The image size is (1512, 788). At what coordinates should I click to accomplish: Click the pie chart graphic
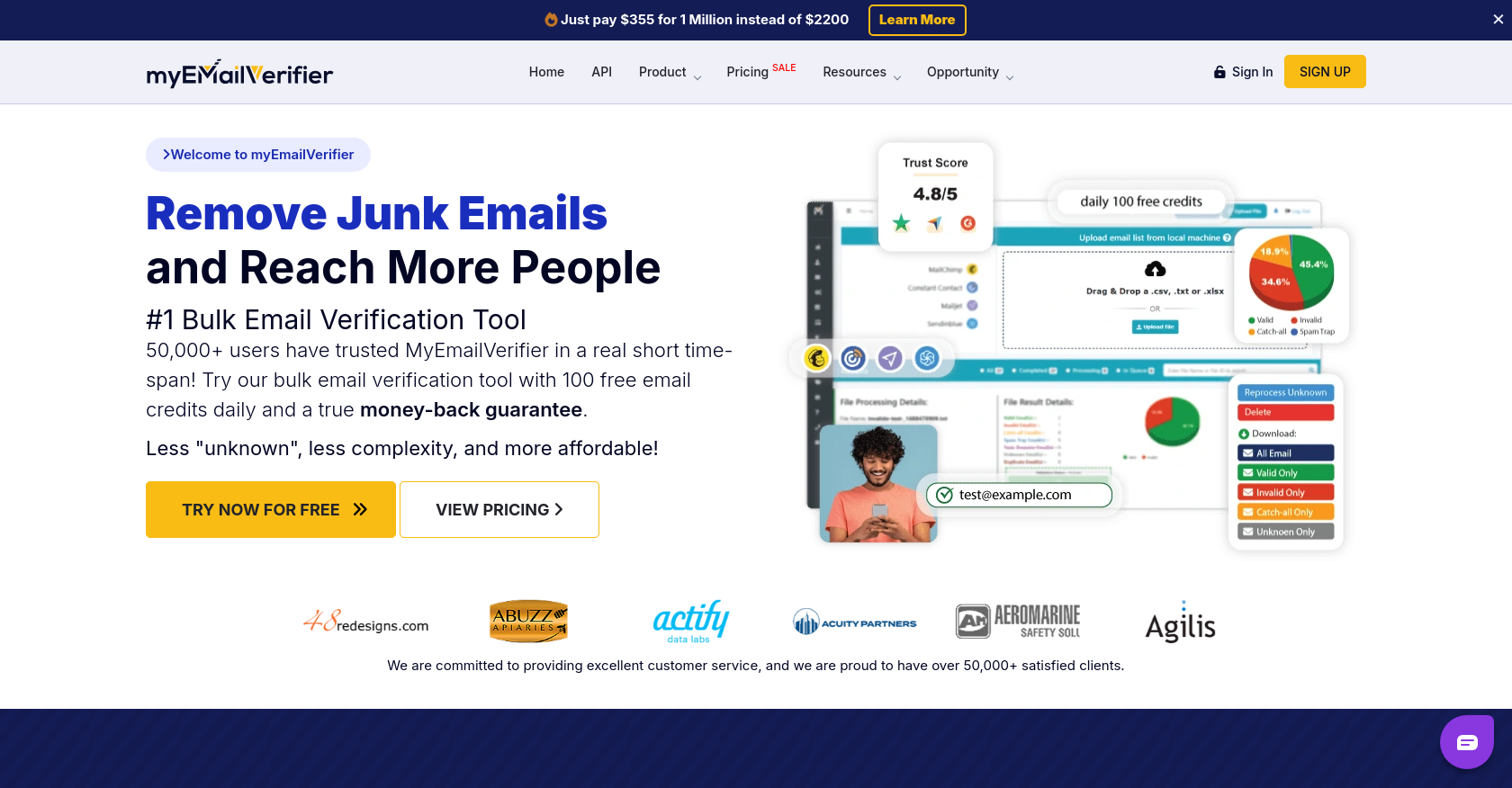(1291, 273)
